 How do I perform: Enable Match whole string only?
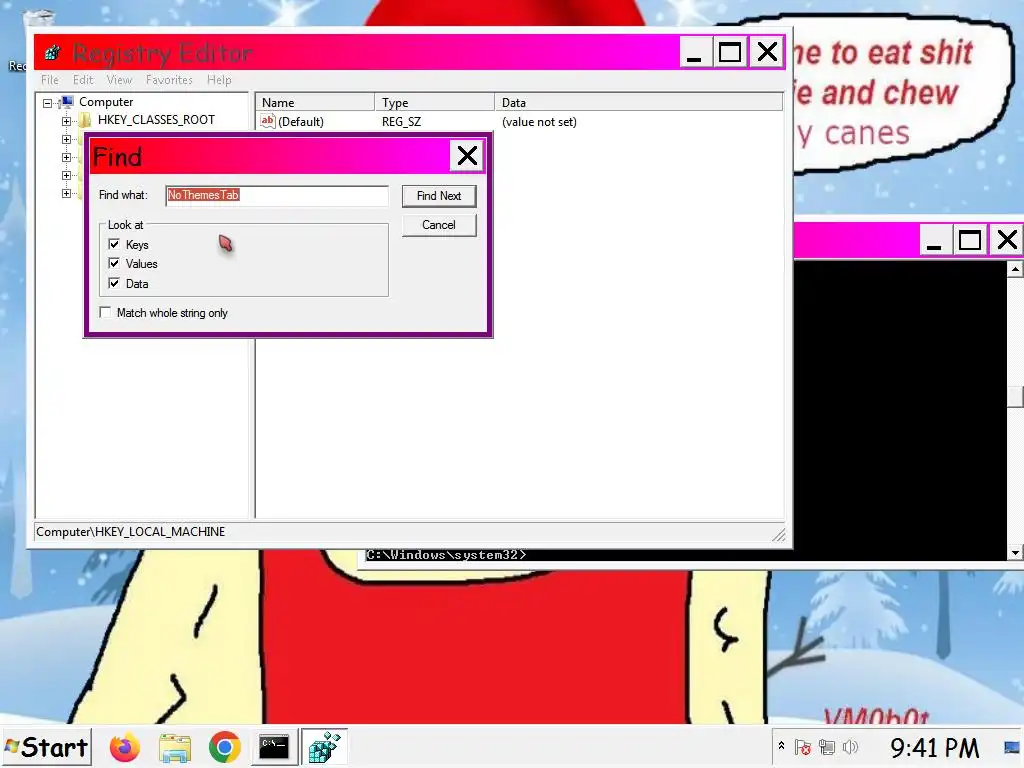click(x=105, y=312)
